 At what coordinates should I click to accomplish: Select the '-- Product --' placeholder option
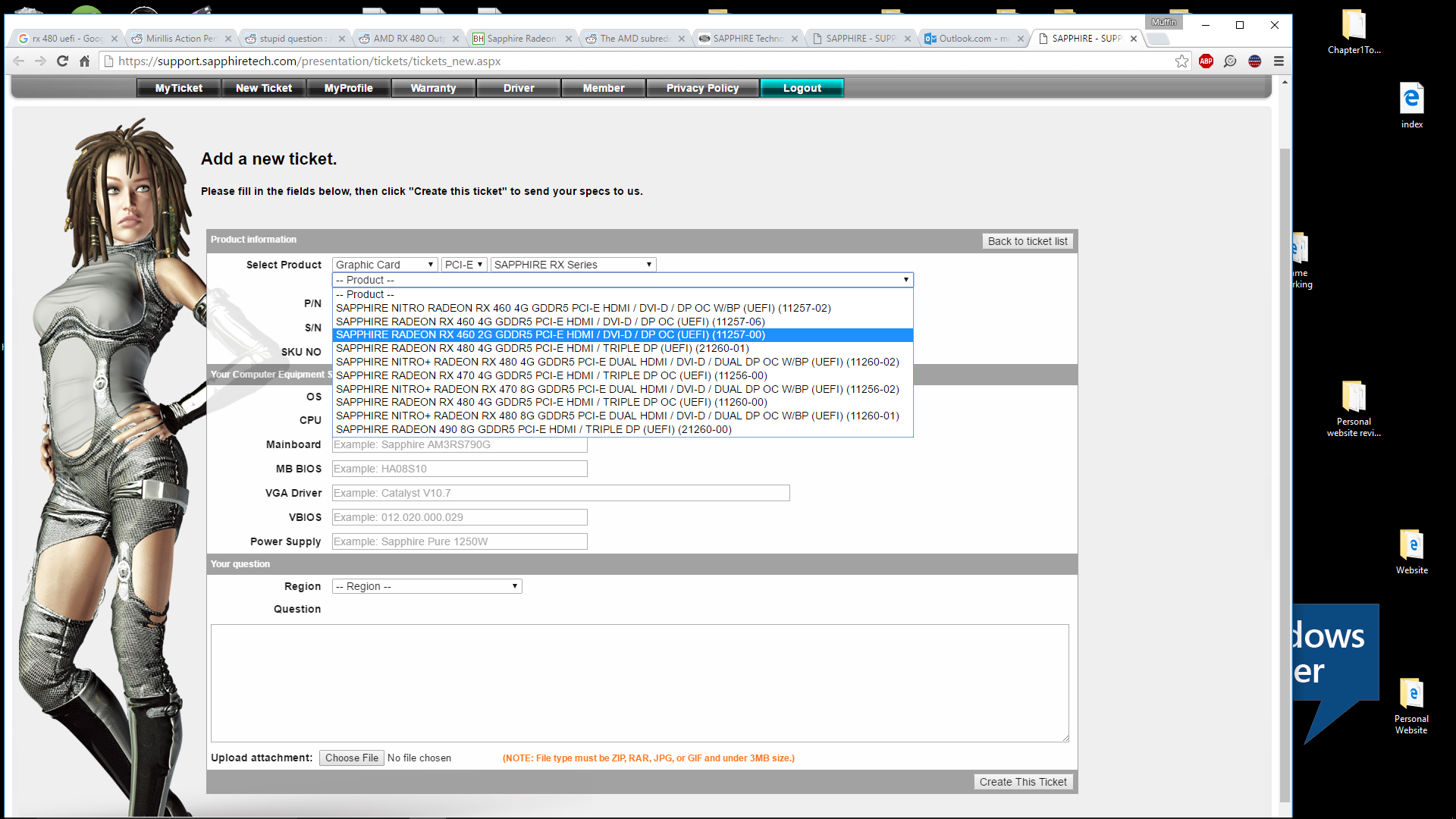[623, 294]
